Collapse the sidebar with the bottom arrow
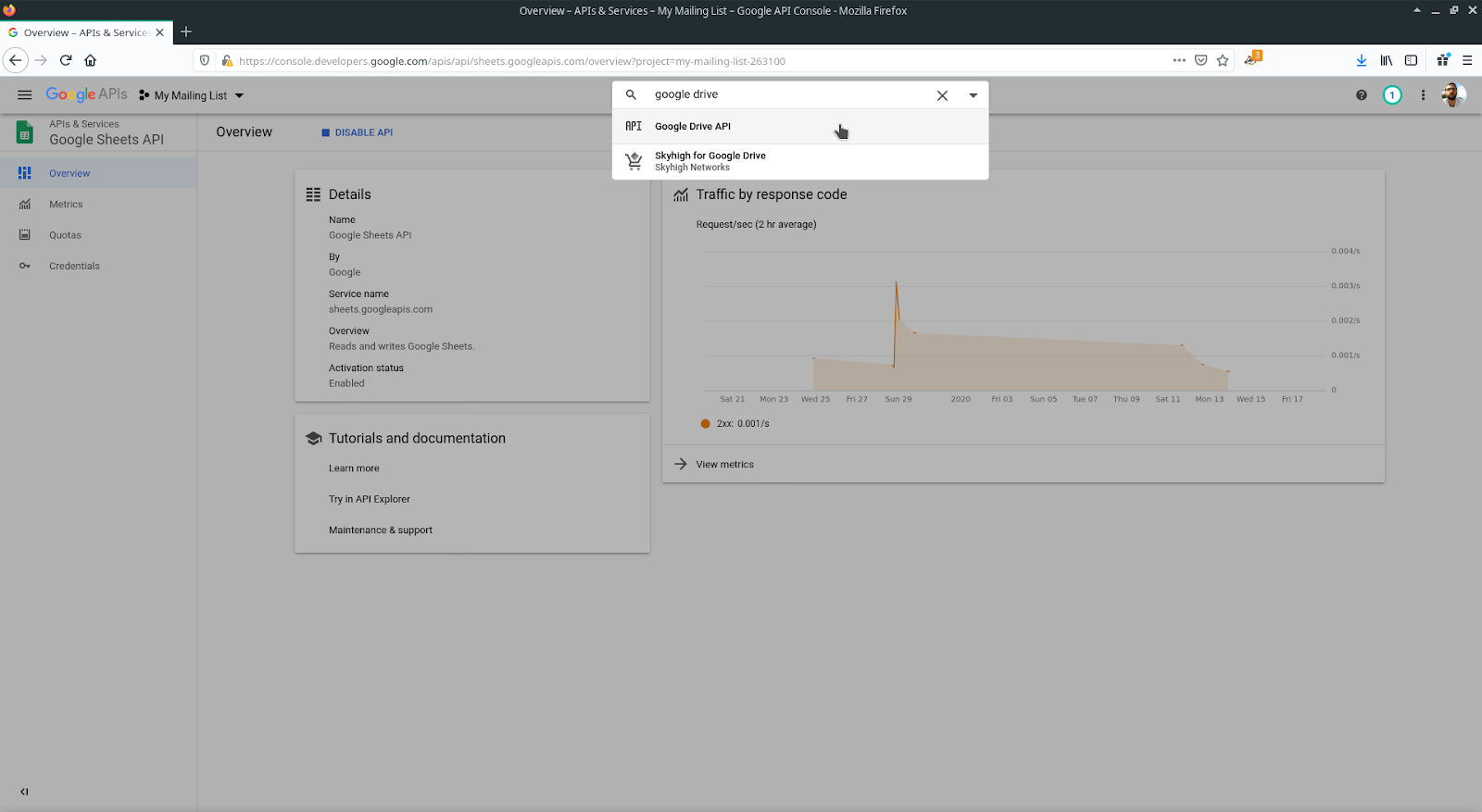1482x812 pixels. pos(24,792)
